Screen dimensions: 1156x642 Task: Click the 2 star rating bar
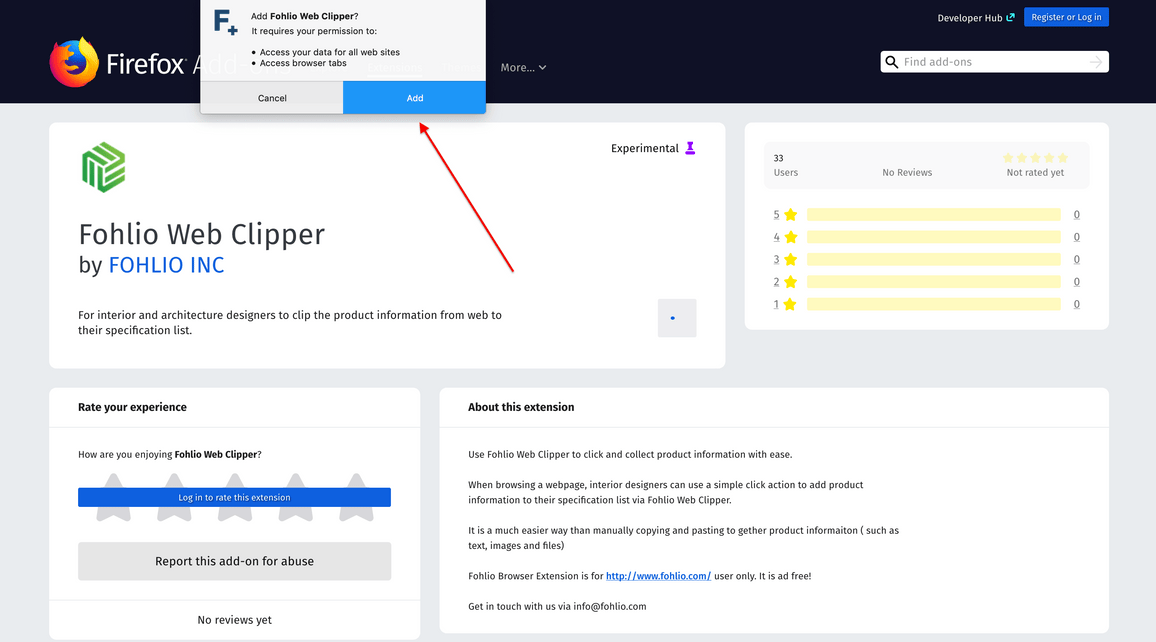point(933,282)
